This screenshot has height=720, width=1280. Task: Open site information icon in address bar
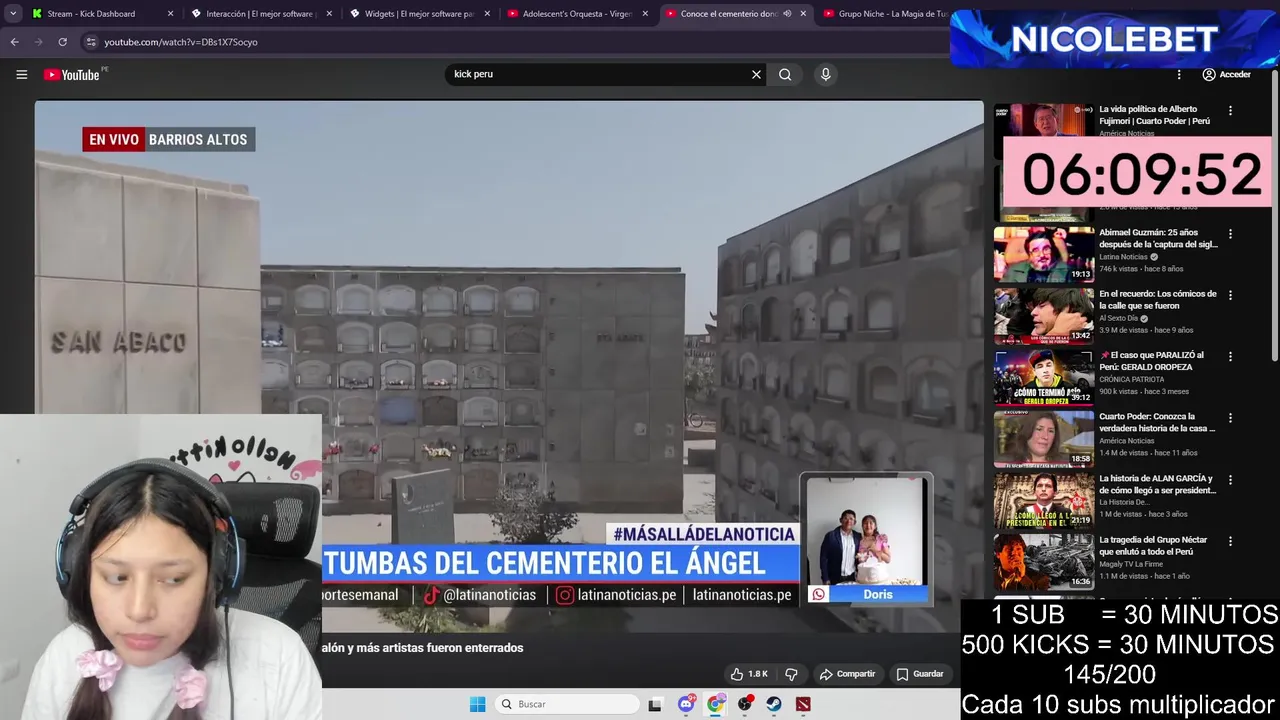91,42
